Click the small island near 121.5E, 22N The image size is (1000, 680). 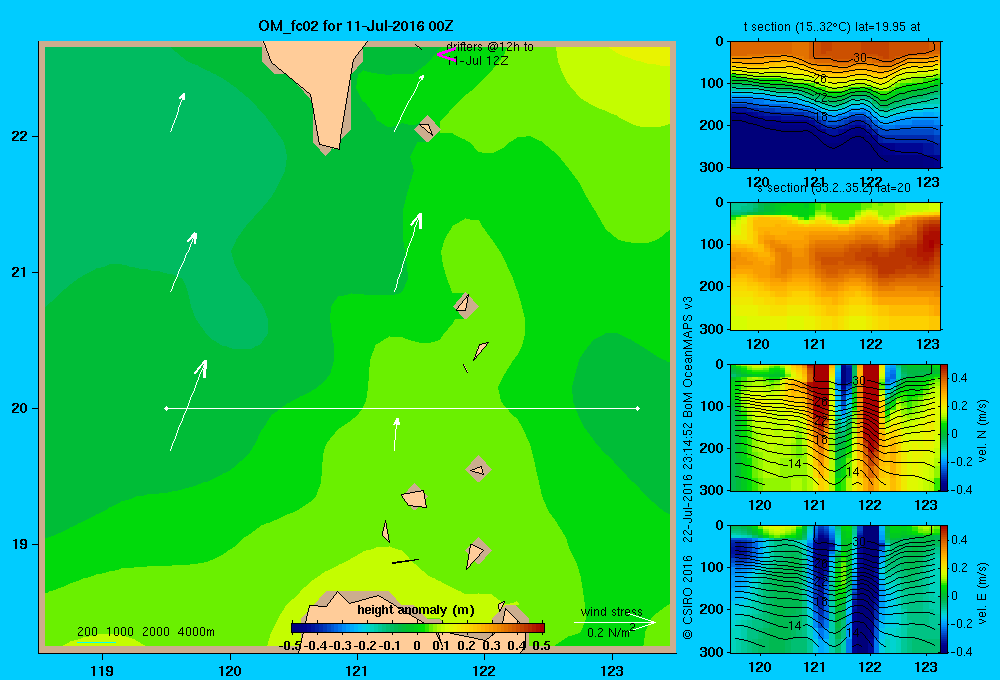(427, 128)
